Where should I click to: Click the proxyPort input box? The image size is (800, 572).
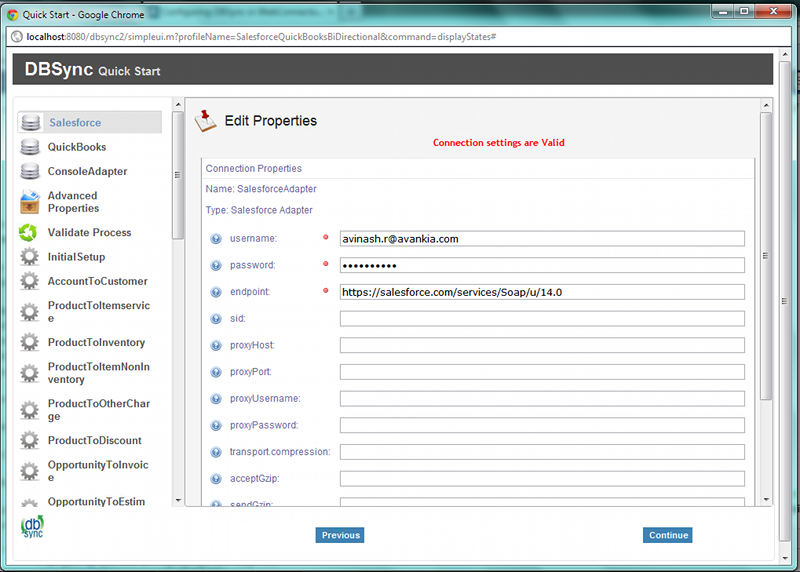pyautogui.click(x=542, y=372)
